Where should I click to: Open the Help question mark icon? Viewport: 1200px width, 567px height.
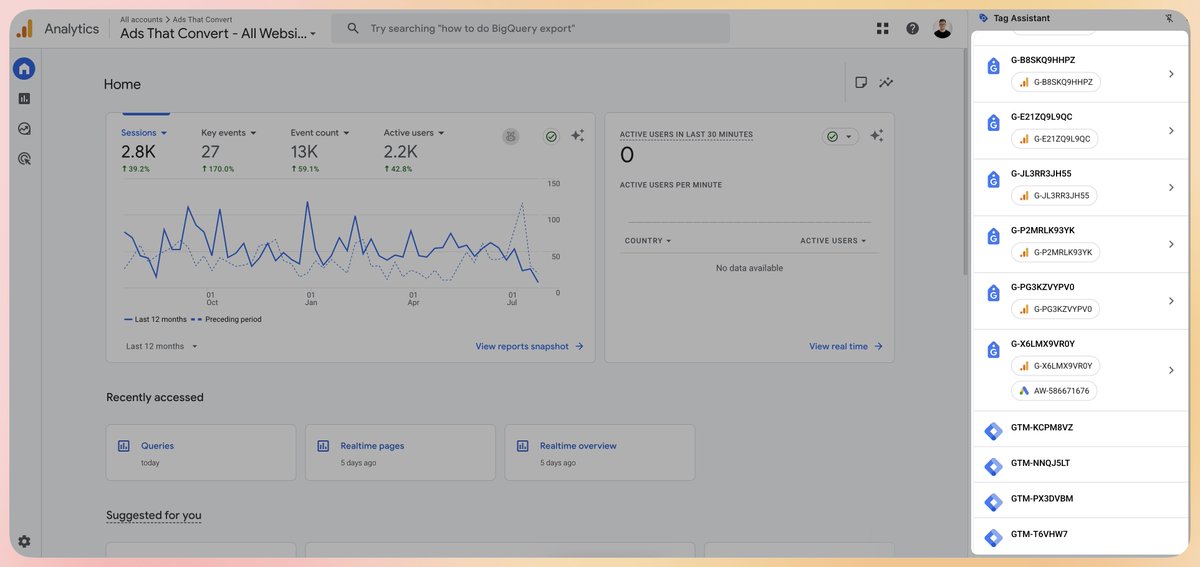pyautogui.click(x=912, y=28)
